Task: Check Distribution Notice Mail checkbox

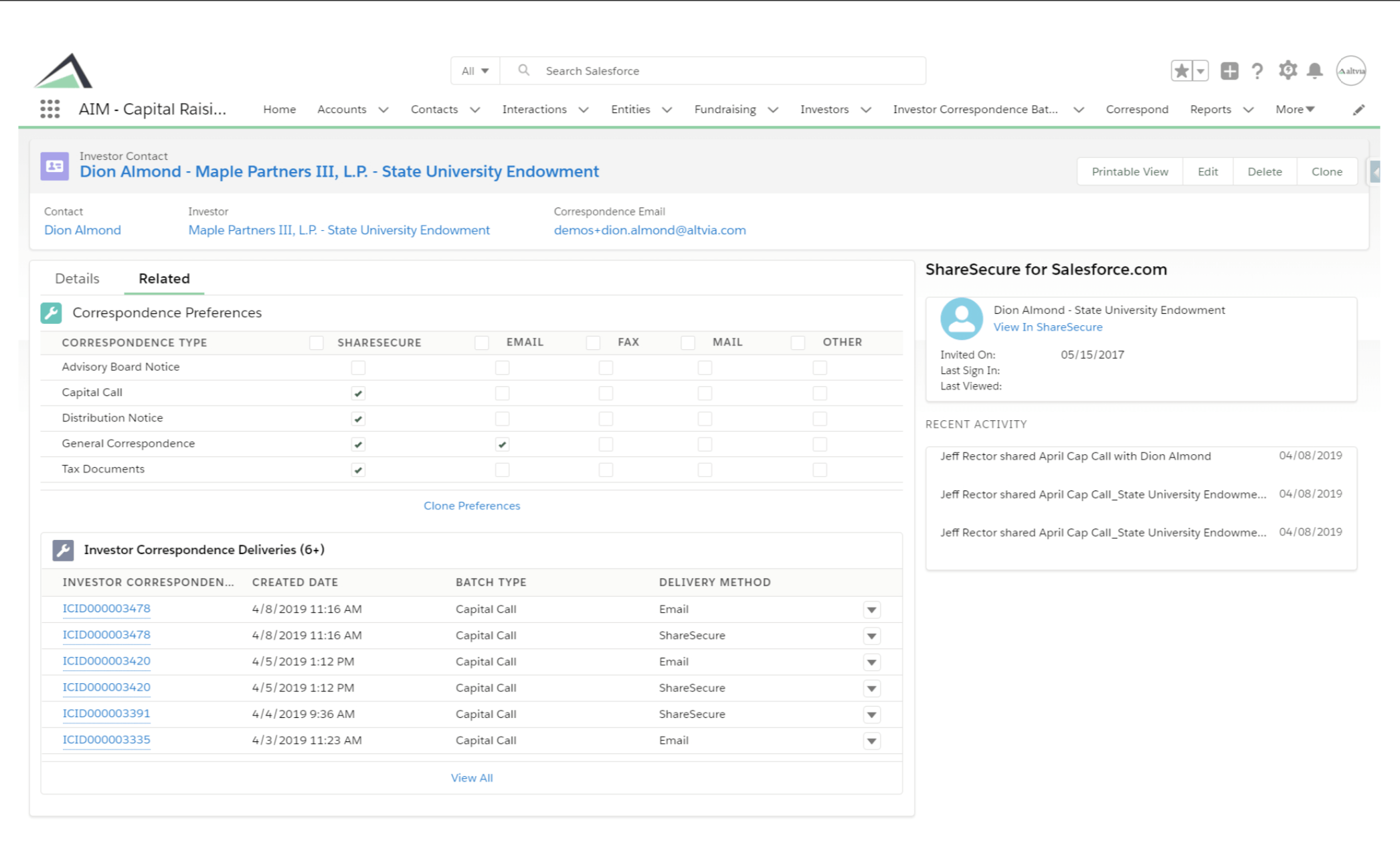Action: 704,419
